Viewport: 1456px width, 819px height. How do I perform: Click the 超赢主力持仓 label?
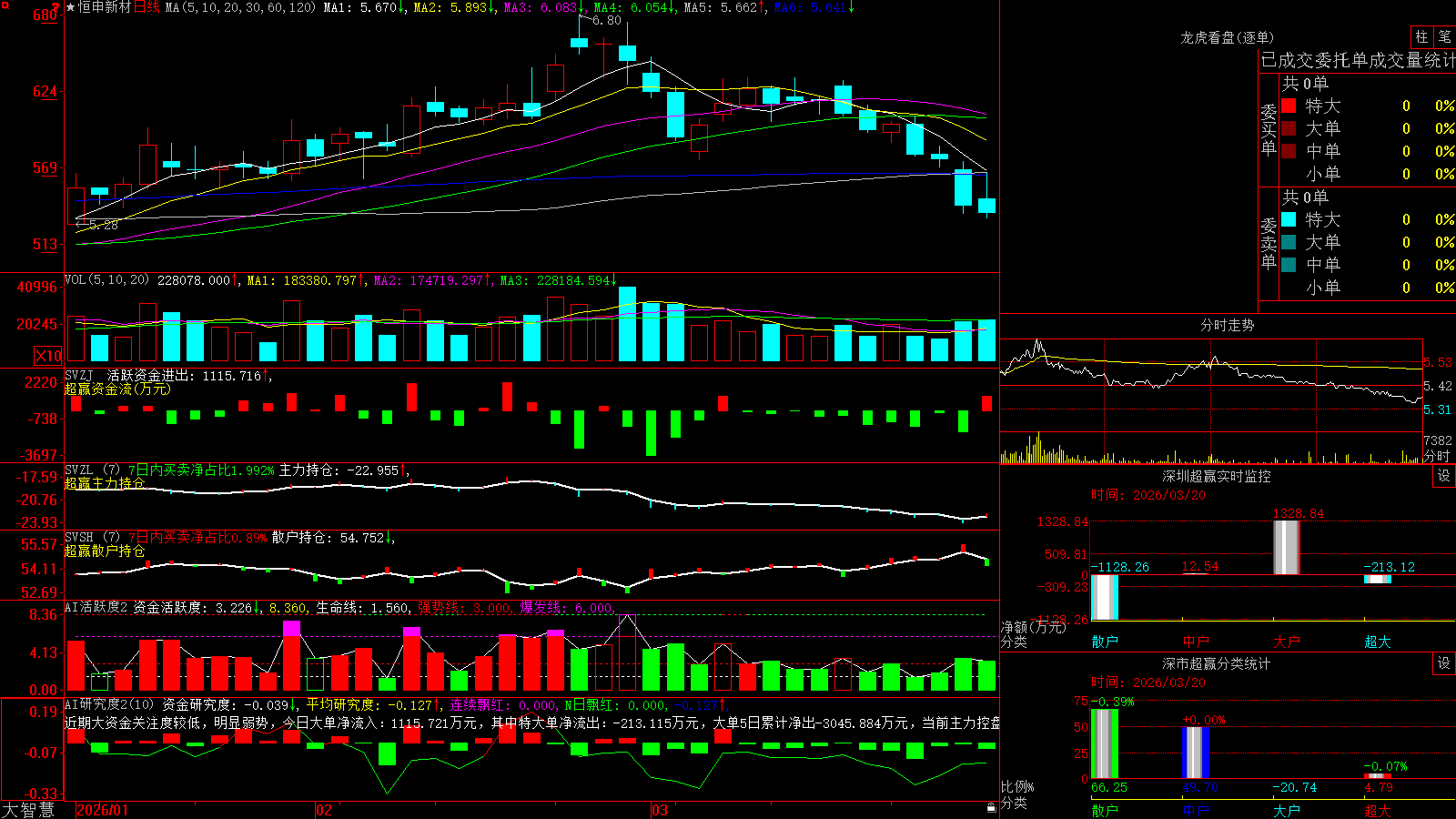pyautogui.click(x=105, y=483)
